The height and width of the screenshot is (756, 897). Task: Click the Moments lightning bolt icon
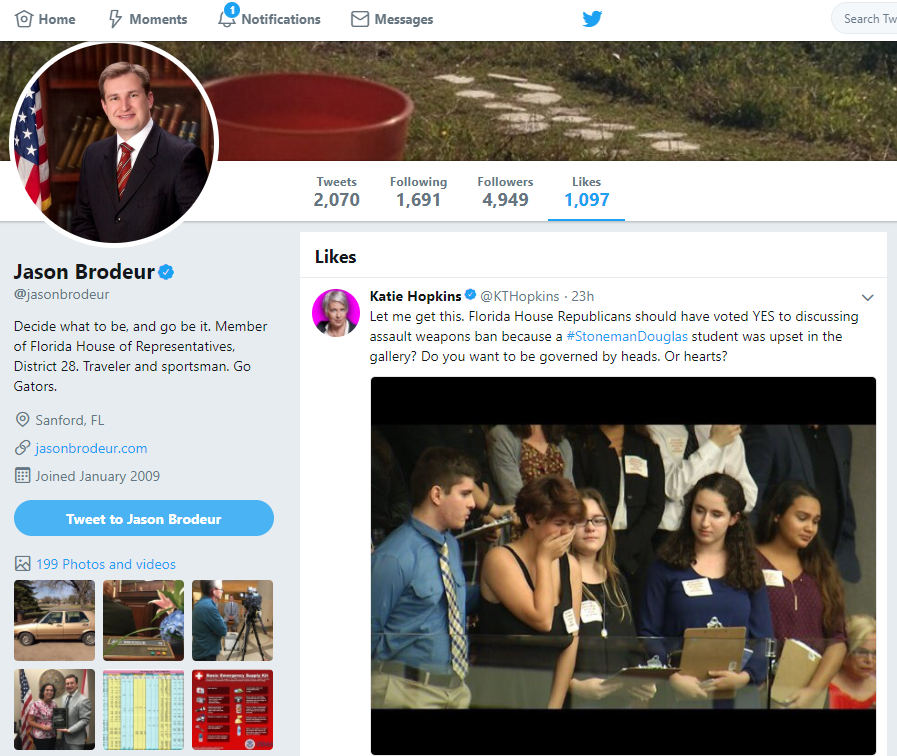coord(115,19)
